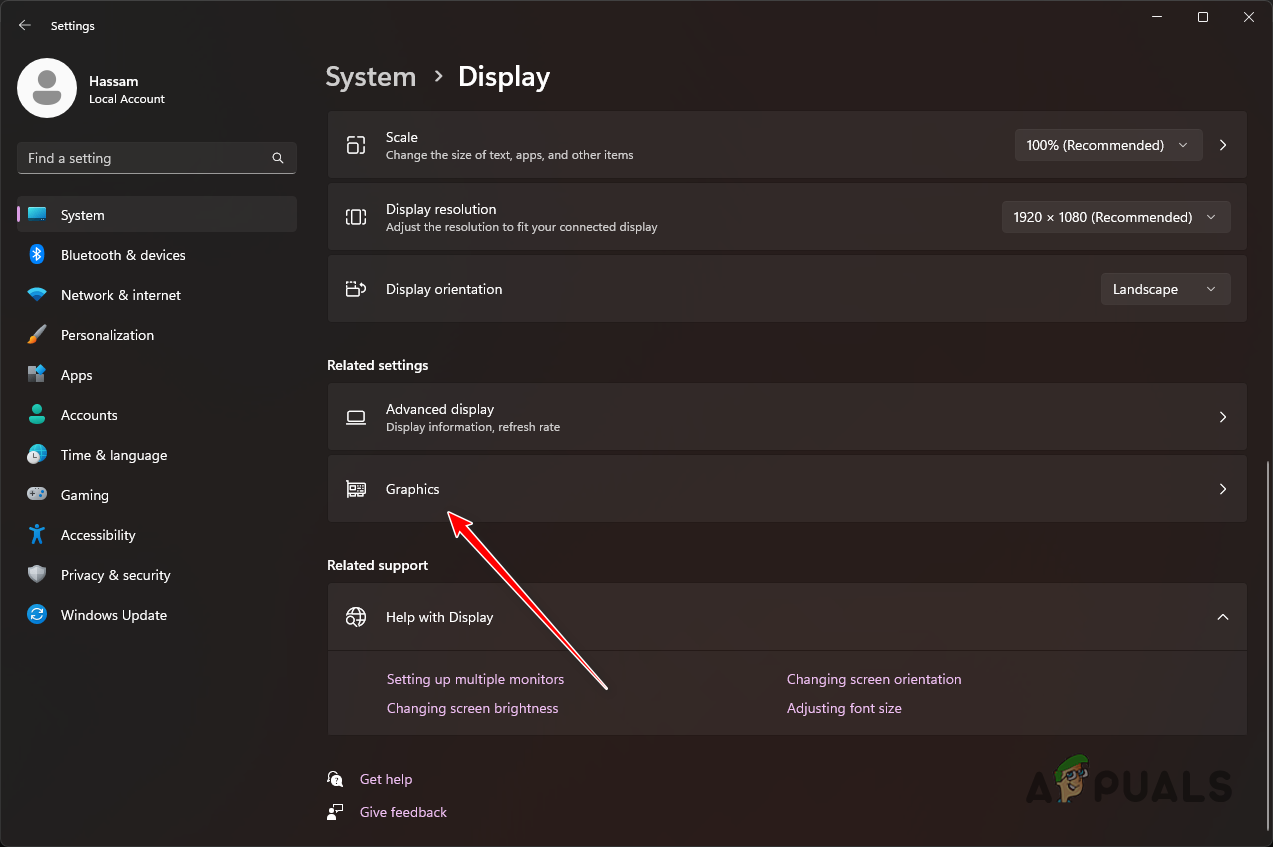Collapse the Help with Display section
Viewport: 1273px width, 847px height.
click(x=1222, y=617)
